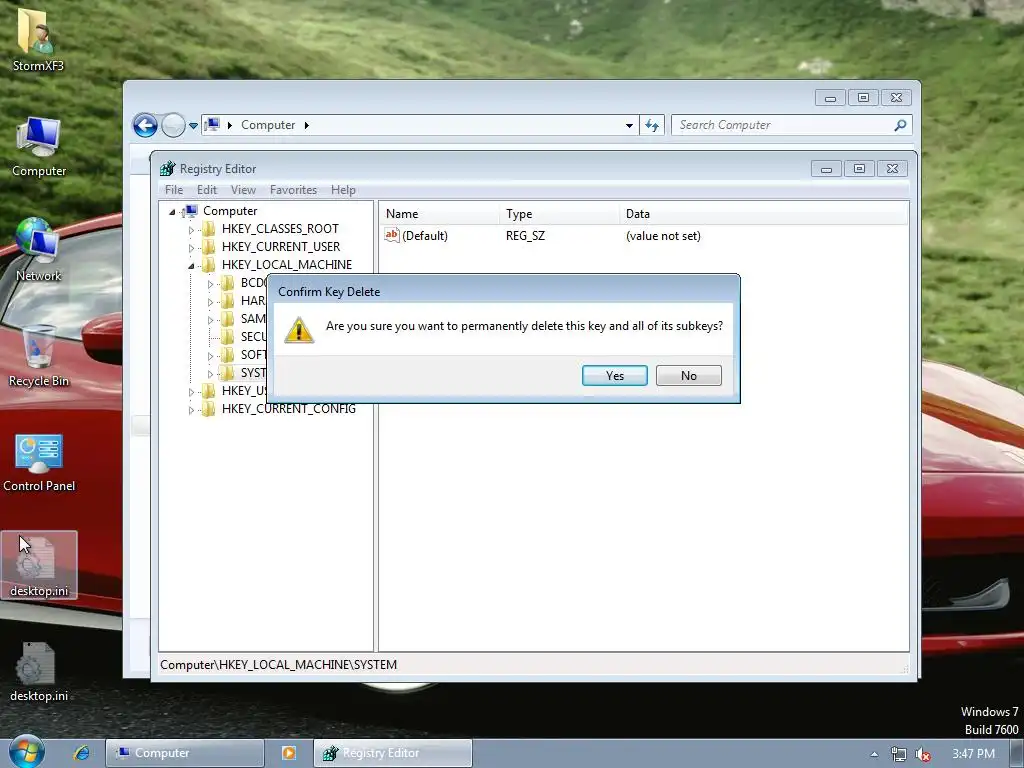This screenshot has height=768, width=1024.
Task: Select the highlighted desktop.ini file
Action: pos(39,566)
